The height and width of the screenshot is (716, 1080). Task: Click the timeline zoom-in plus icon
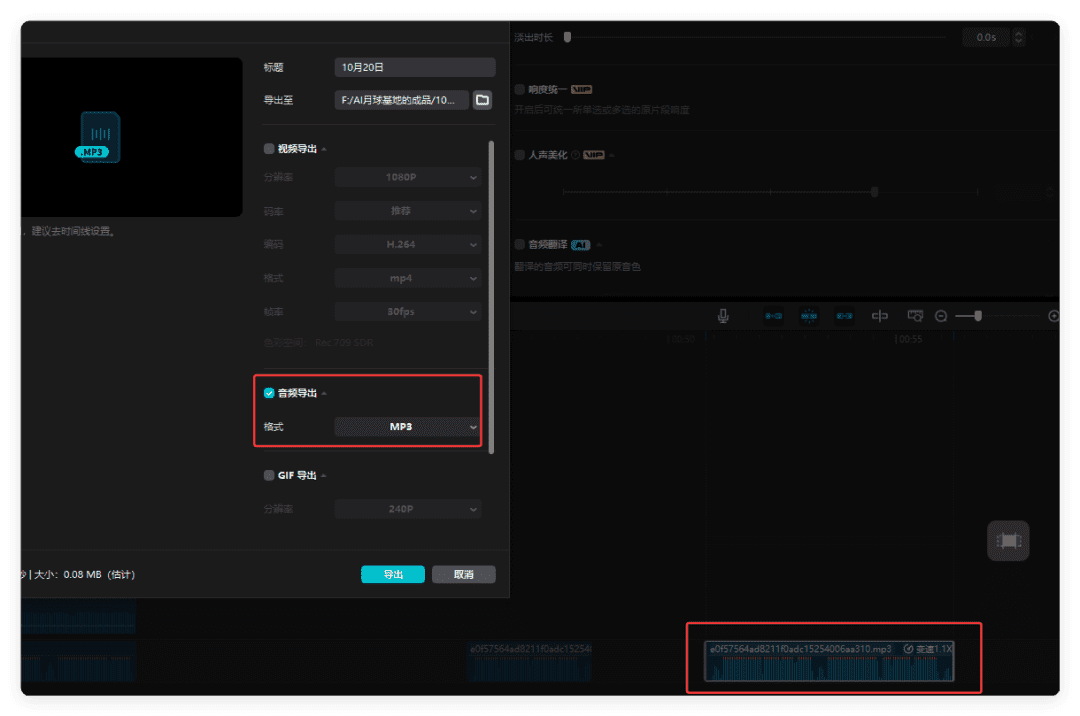pos(1053,316)
